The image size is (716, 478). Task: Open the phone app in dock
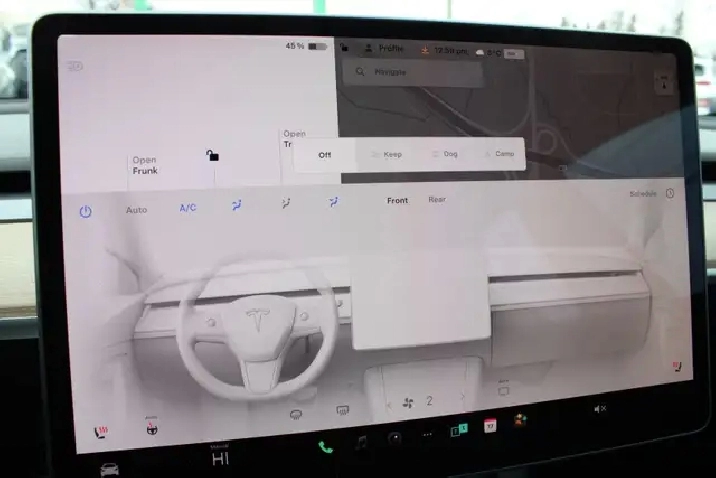(x=325, y=446)
